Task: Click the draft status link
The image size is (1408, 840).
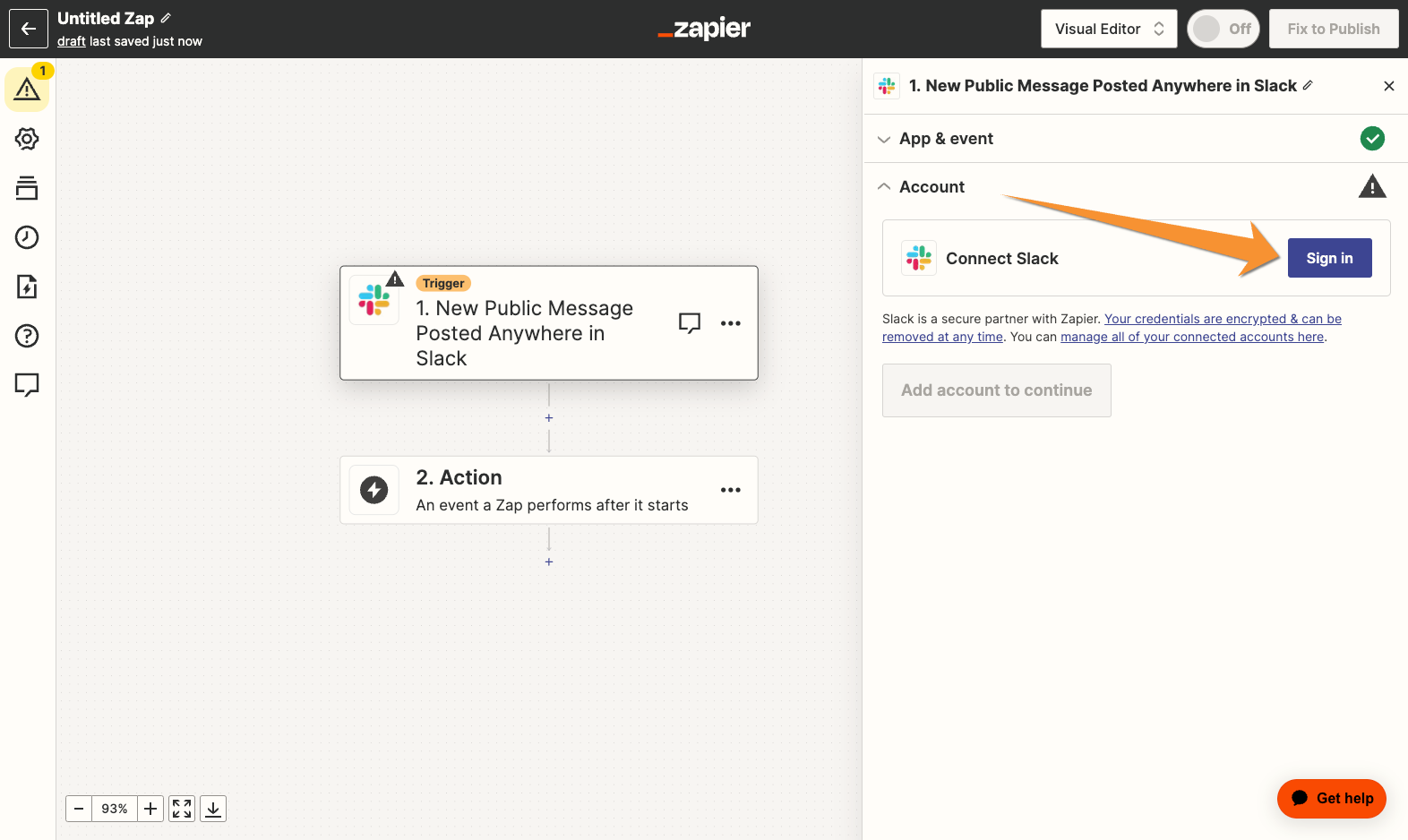Action: (72, 41)
